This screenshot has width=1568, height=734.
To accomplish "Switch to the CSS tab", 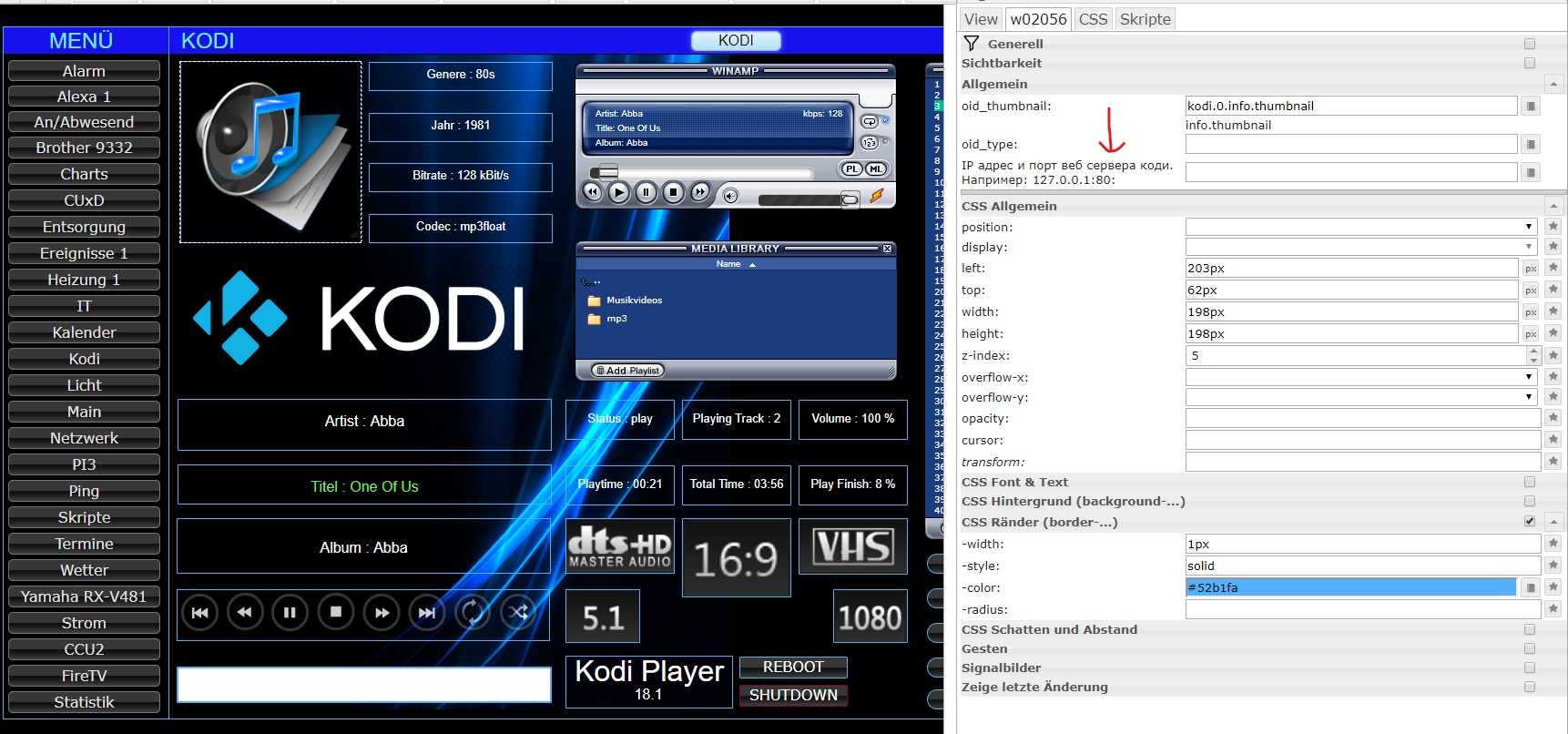I will pos(1094,19).
